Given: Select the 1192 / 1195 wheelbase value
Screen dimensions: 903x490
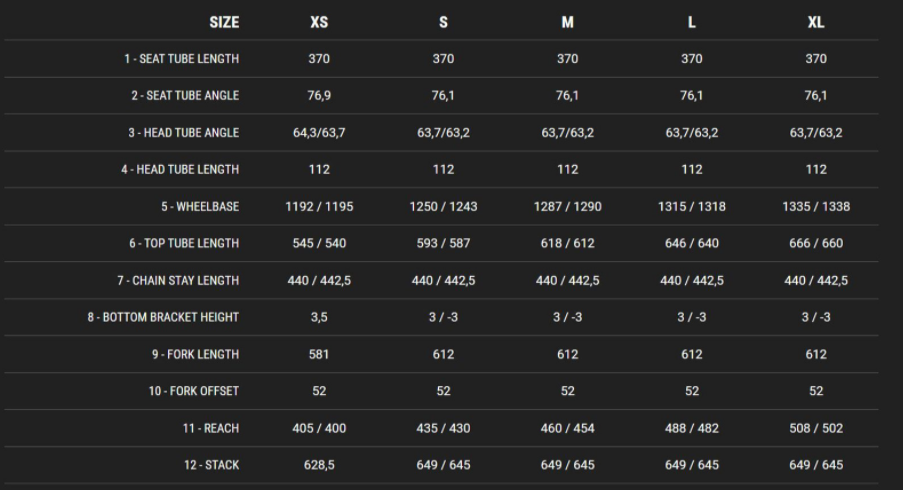Looking at the screenshot, I should pyautogui.click(x=319, y=207).
